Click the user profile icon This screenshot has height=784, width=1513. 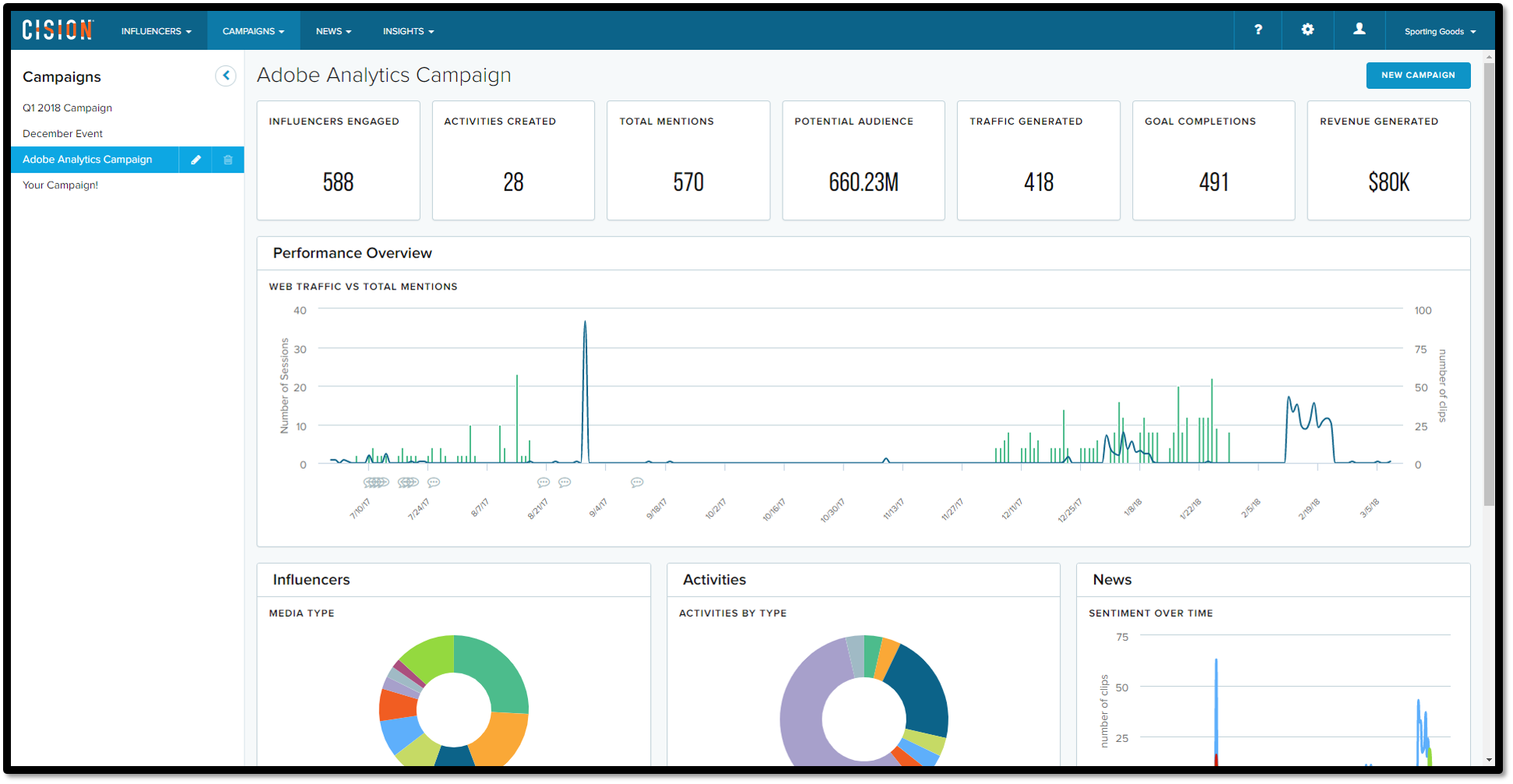coord(1359,30)
